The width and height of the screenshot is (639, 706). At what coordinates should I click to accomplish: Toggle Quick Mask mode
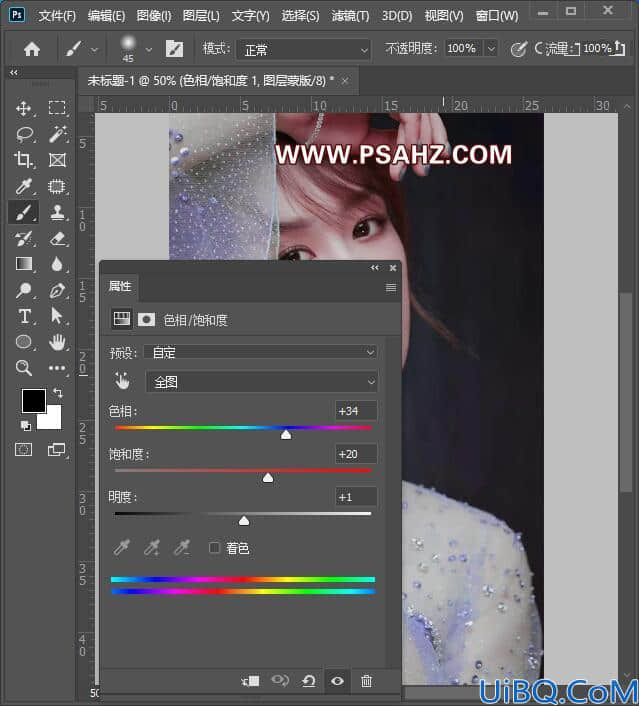point(23,449)
